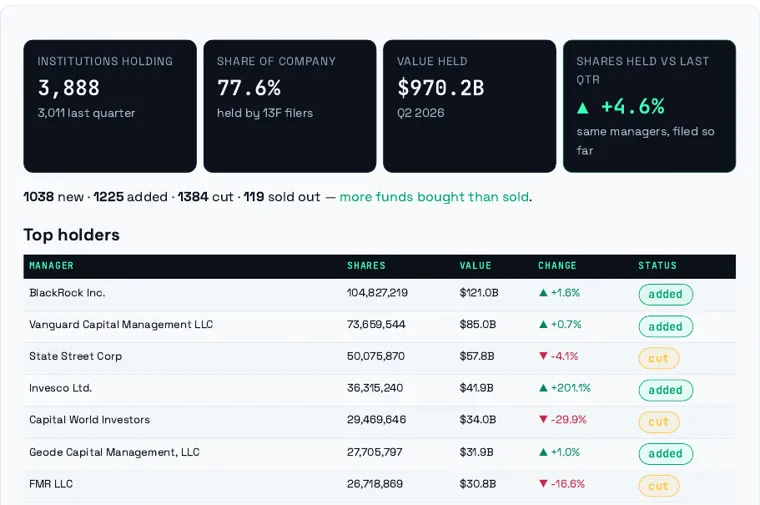Click the Institutions Holding 3,888 card

click(110, 106)
